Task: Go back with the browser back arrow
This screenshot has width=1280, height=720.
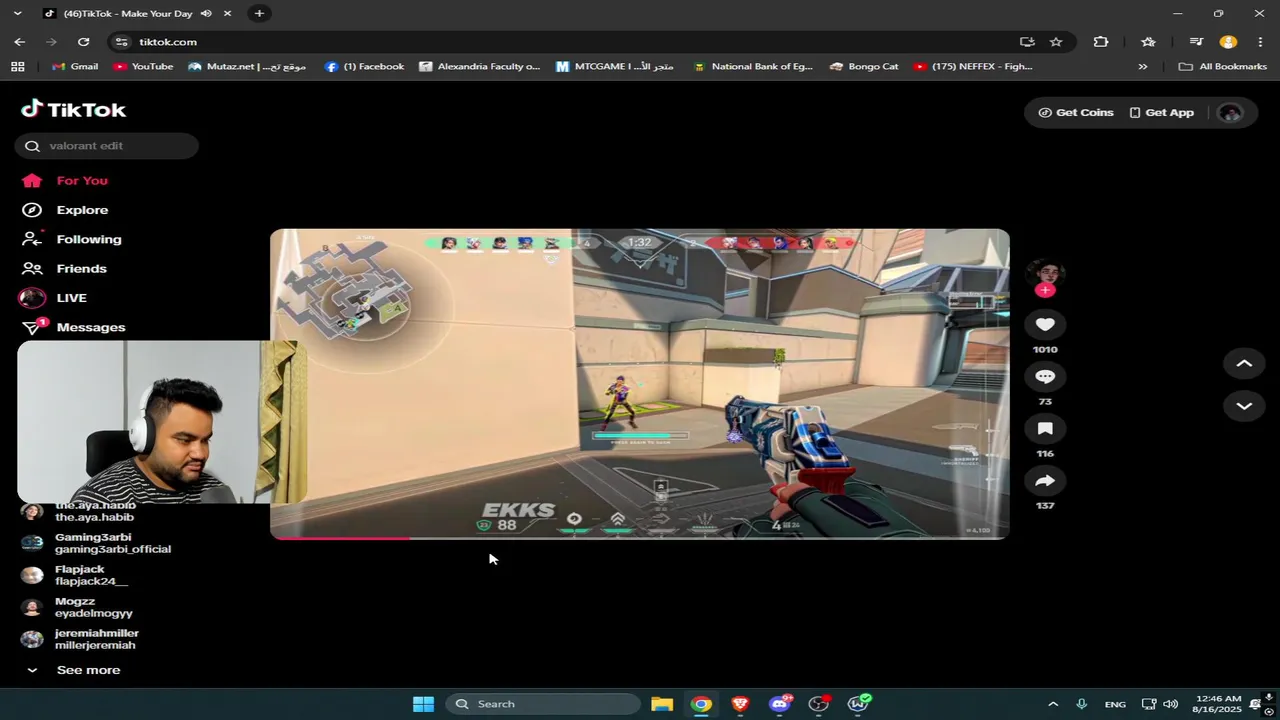Action: point(20,42)
